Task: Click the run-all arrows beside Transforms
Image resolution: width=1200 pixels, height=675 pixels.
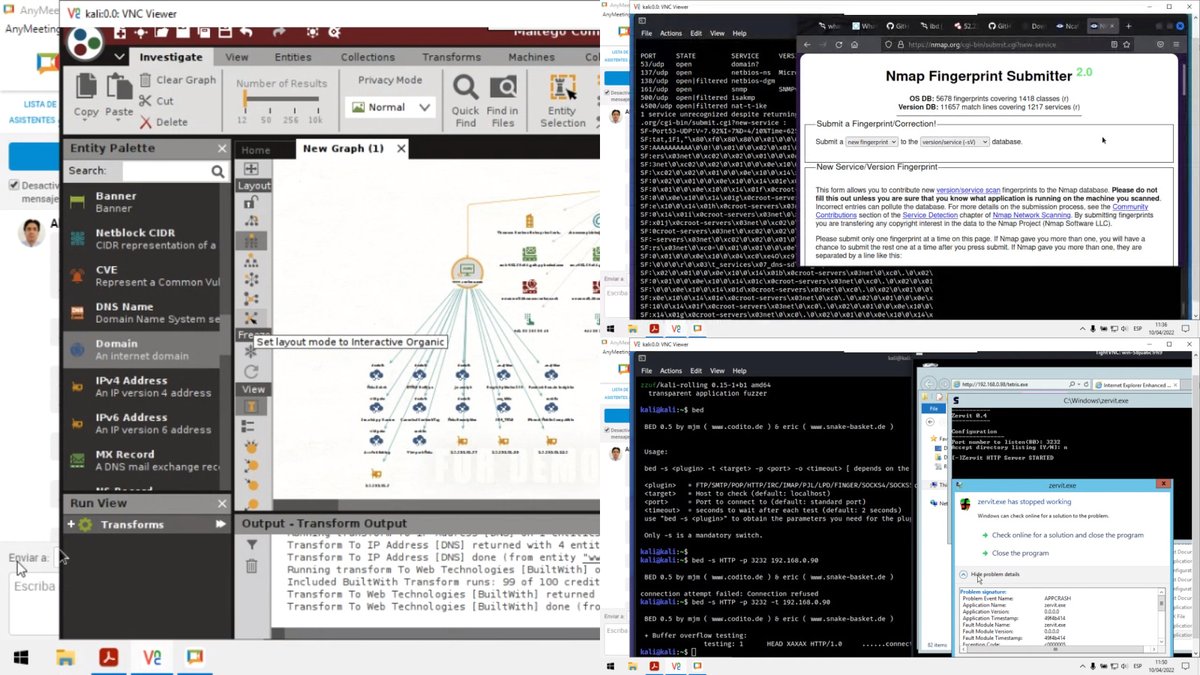Action: point(220,524)
